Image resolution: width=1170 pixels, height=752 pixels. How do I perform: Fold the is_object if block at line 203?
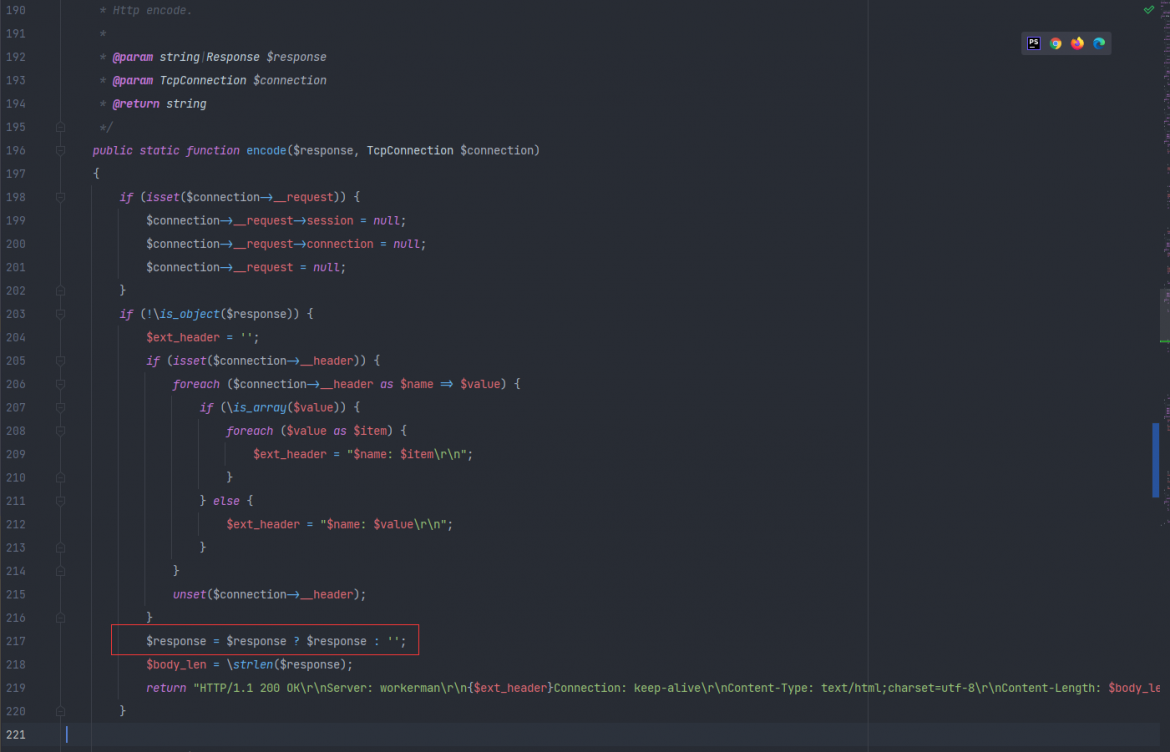coord(60,314)
